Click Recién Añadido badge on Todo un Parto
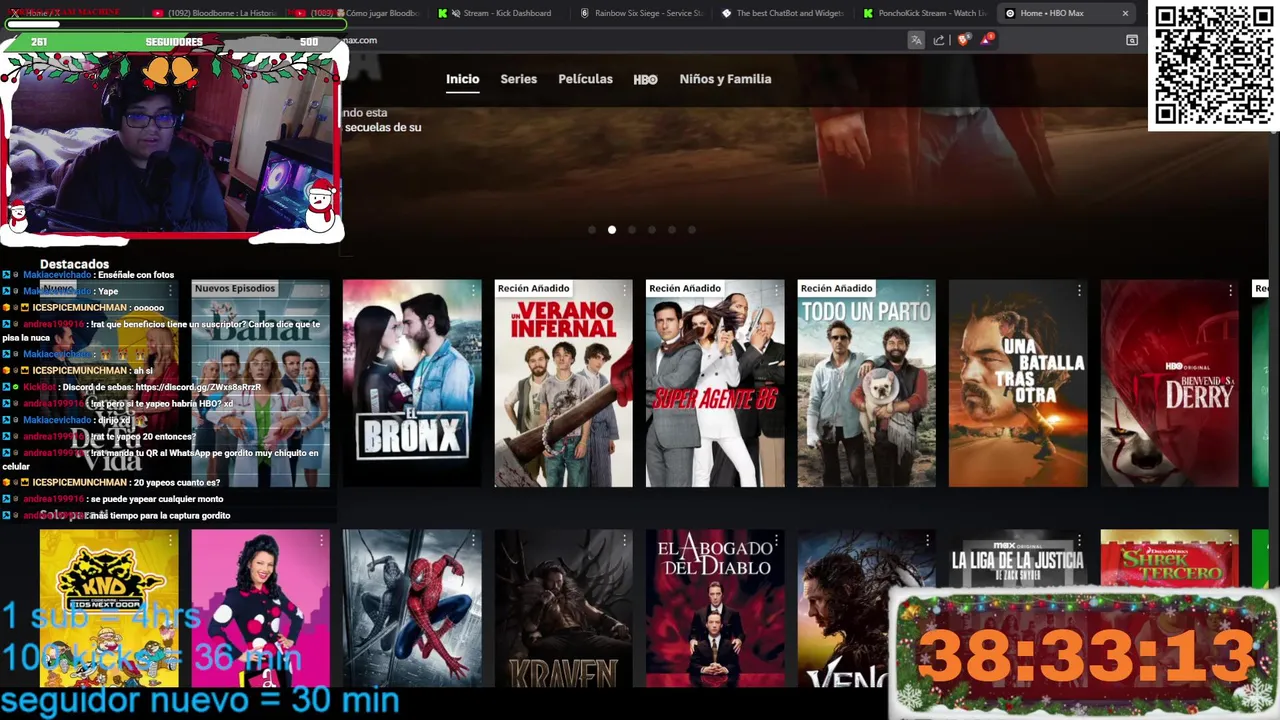Screen dimensions: 1280x720 pos(836,288)
